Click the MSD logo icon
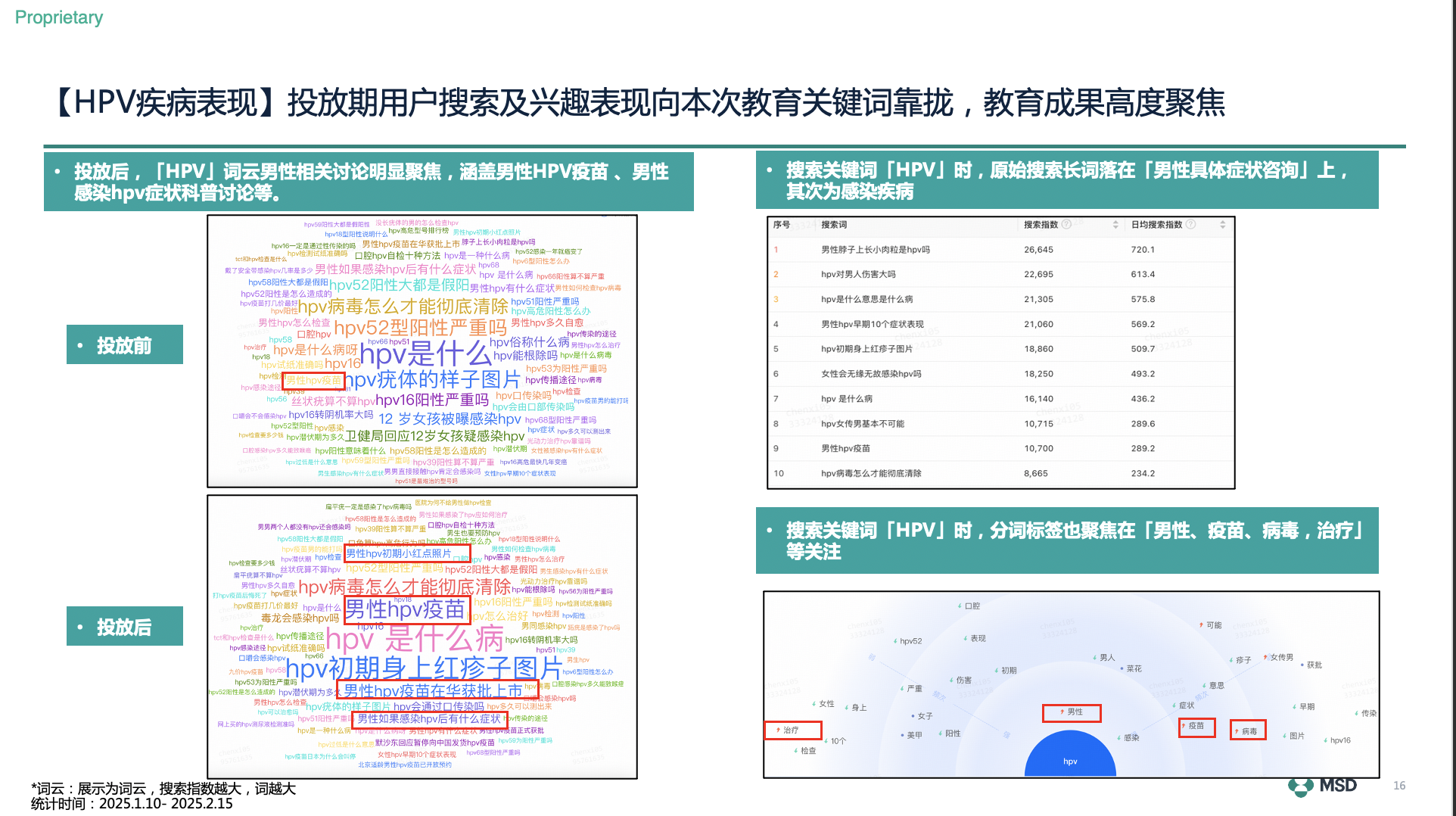The image size is (1456, 816). coord(1301,786)
